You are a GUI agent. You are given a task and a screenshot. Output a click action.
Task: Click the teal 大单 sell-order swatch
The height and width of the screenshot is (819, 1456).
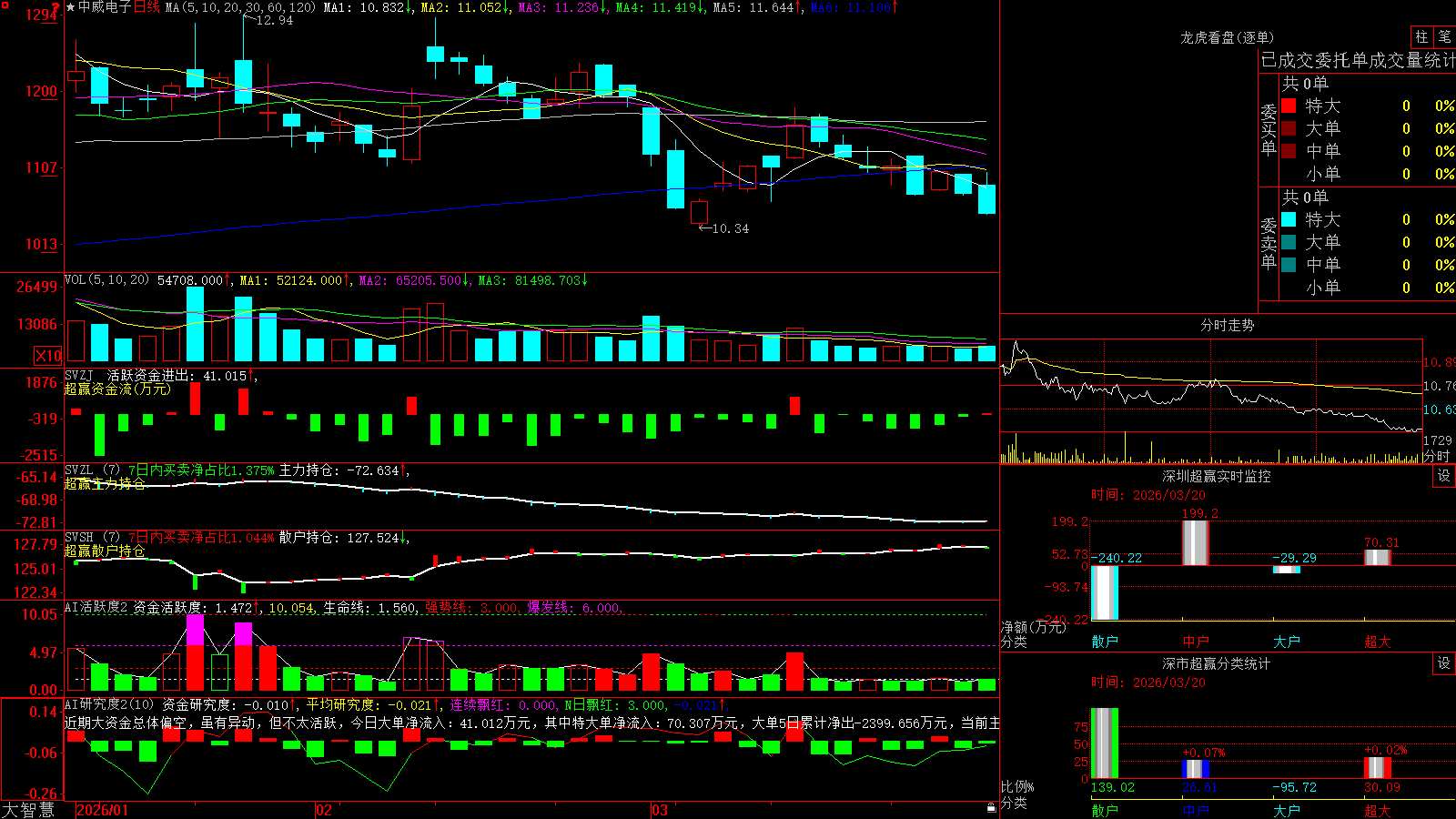tap(1289, 242)
